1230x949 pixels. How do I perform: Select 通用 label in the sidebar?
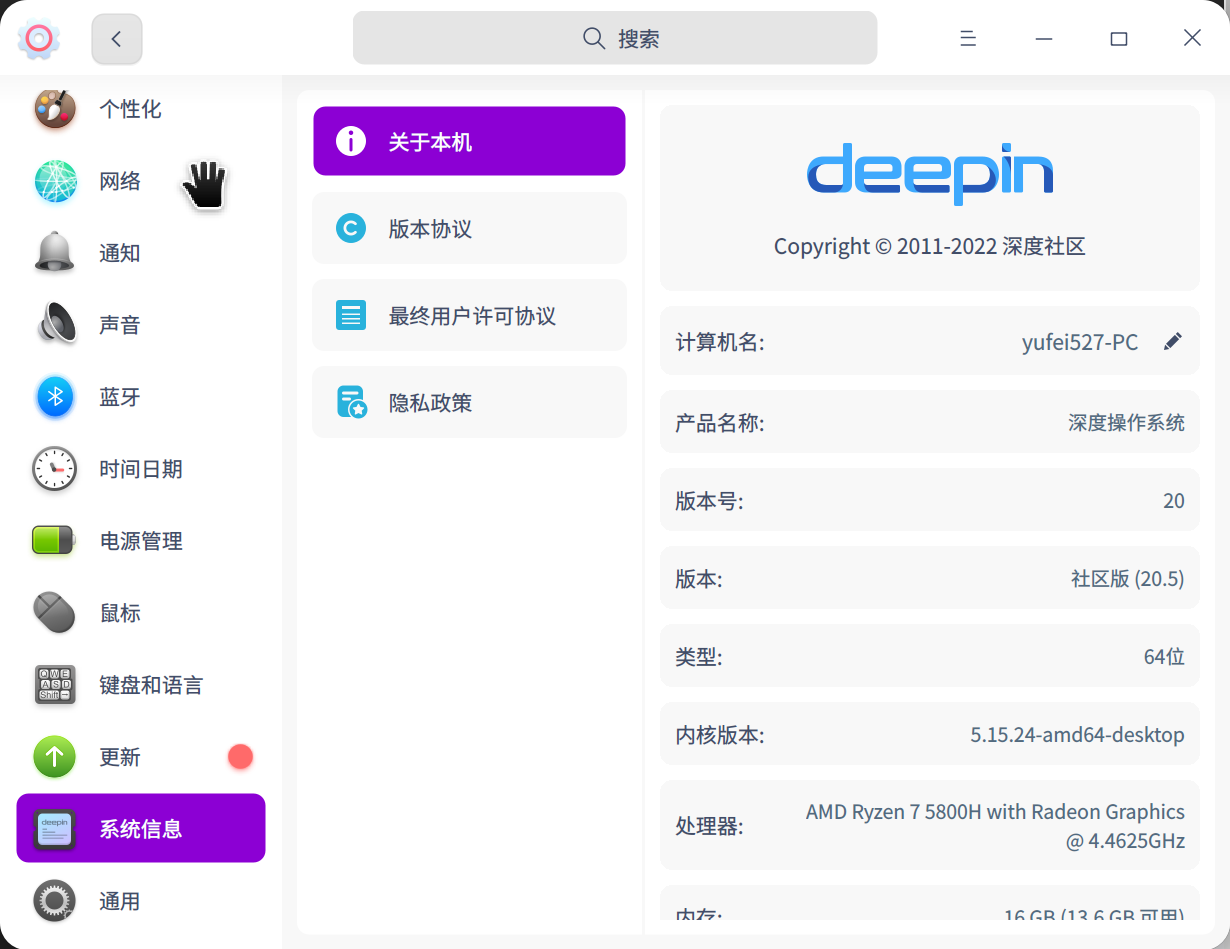(x=120, y=901)
